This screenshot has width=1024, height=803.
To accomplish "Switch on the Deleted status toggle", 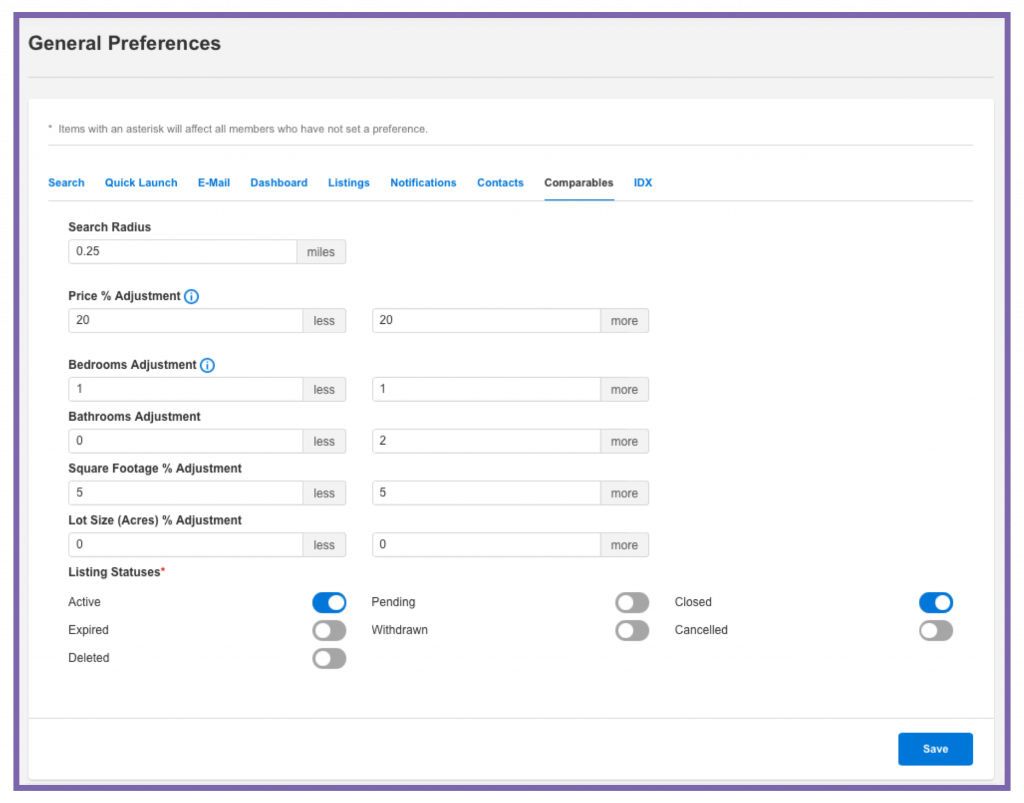I will tap(329, 658).
